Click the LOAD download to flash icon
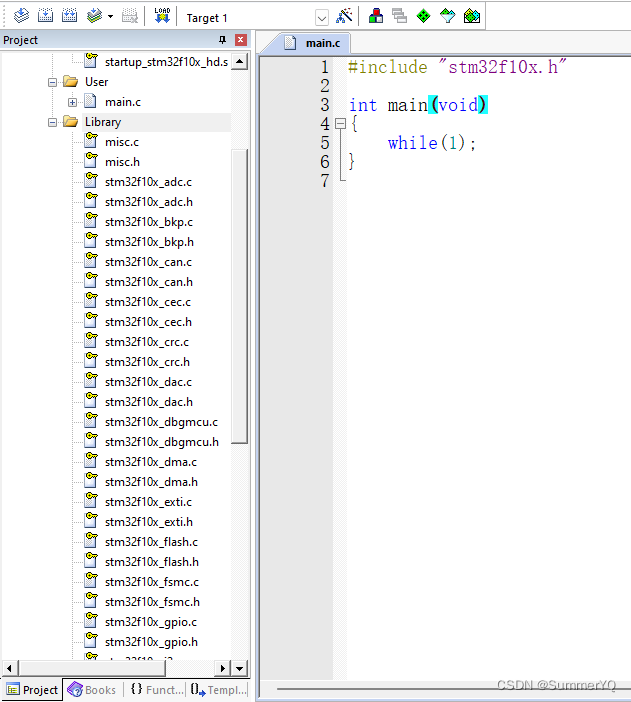The width and height of the screenshot is (631, 702). point(162,16)
